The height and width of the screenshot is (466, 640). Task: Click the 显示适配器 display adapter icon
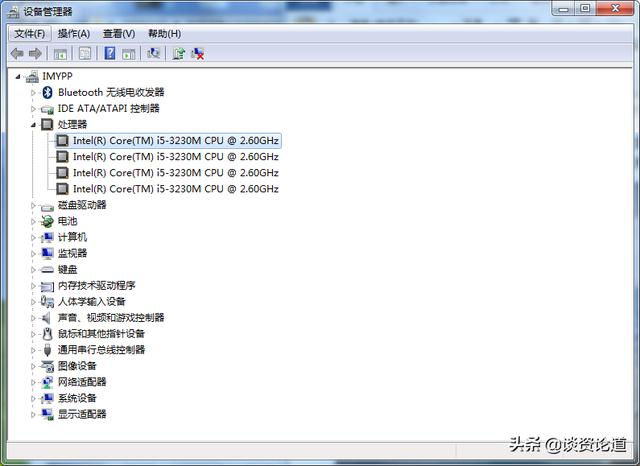[47, 415]
